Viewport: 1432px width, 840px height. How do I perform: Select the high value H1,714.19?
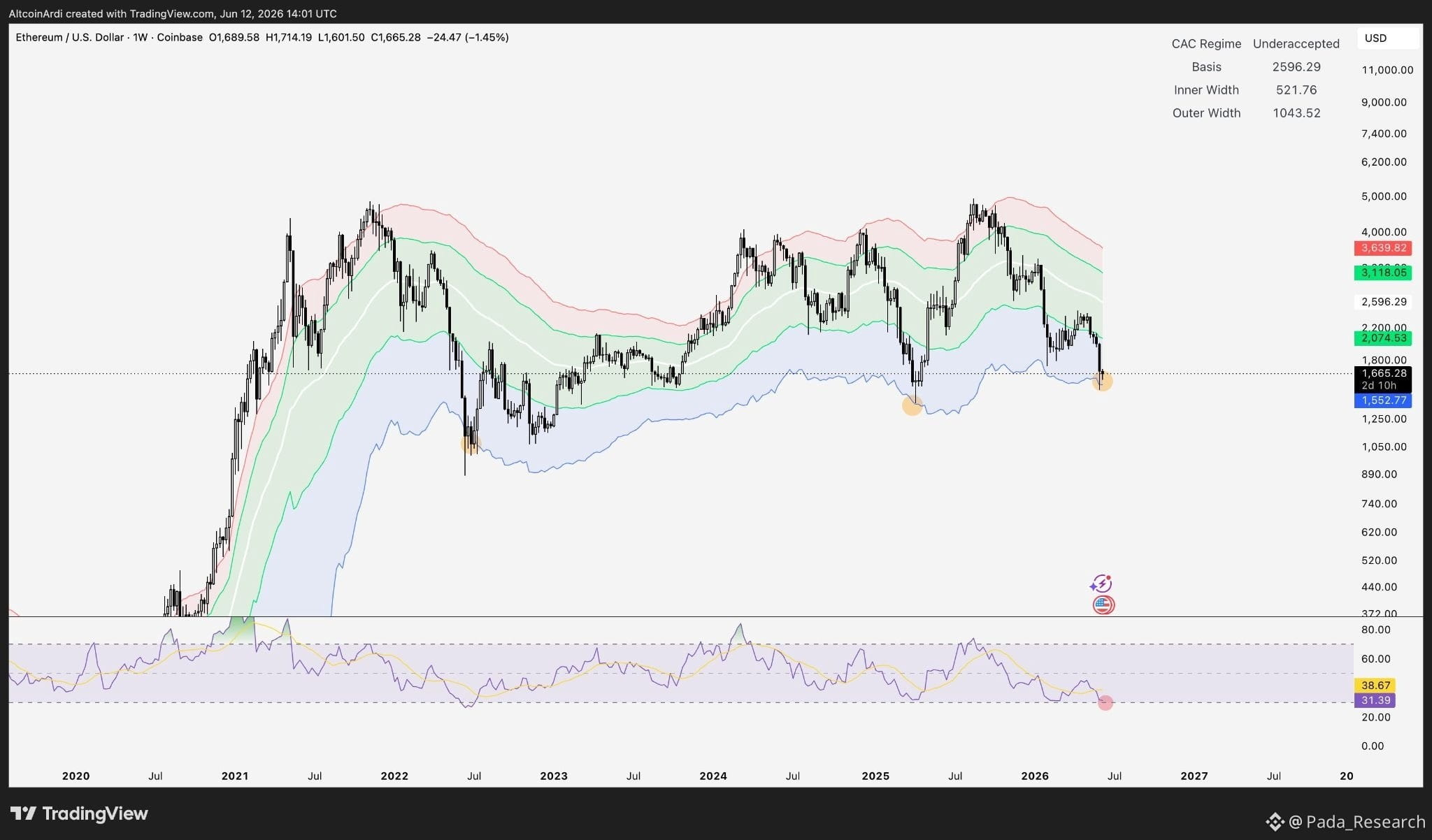click(x=289, y=37)
